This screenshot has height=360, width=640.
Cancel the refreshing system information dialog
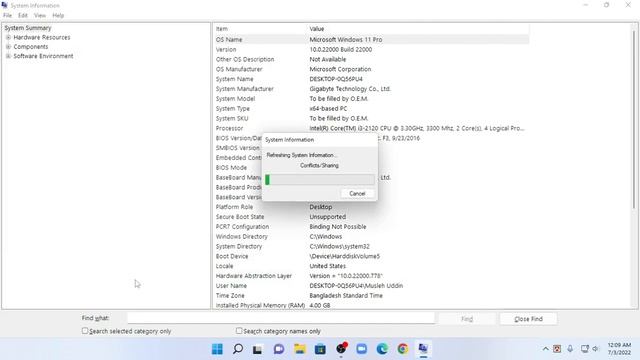pyautogui.click(x=357, y=193)
